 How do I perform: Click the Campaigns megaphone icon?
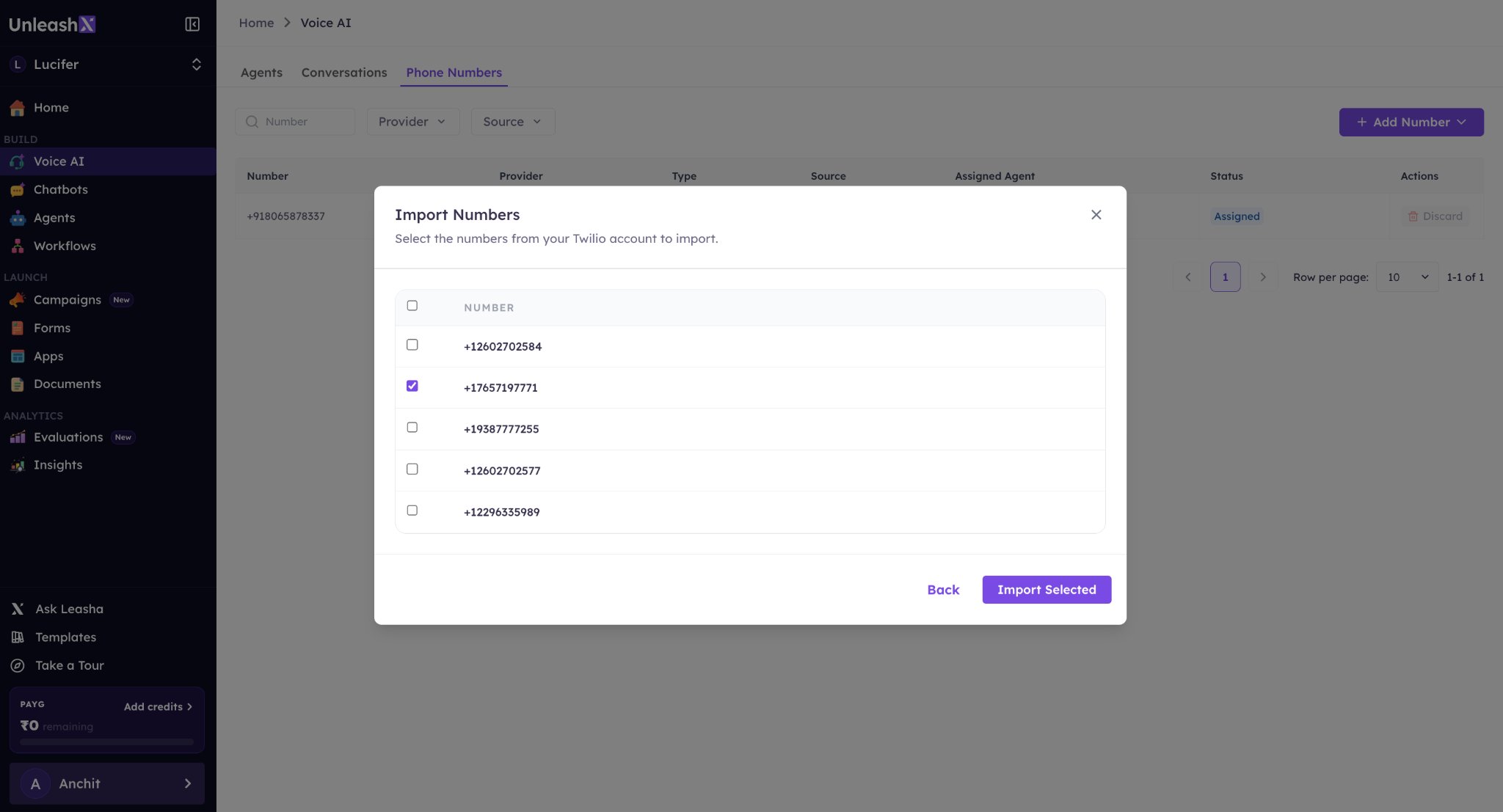[x=18, y=300]
